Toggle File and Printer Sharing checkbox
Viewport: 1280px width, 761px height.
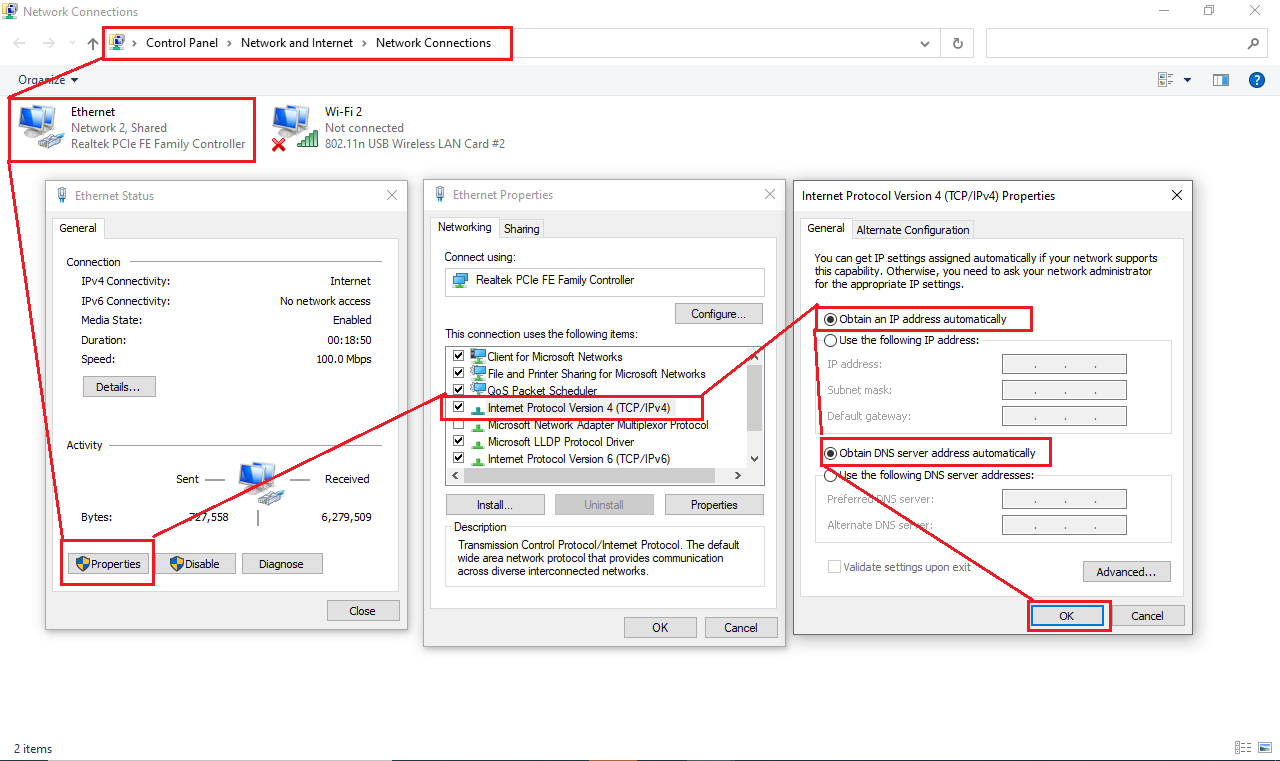pos(459,373)
